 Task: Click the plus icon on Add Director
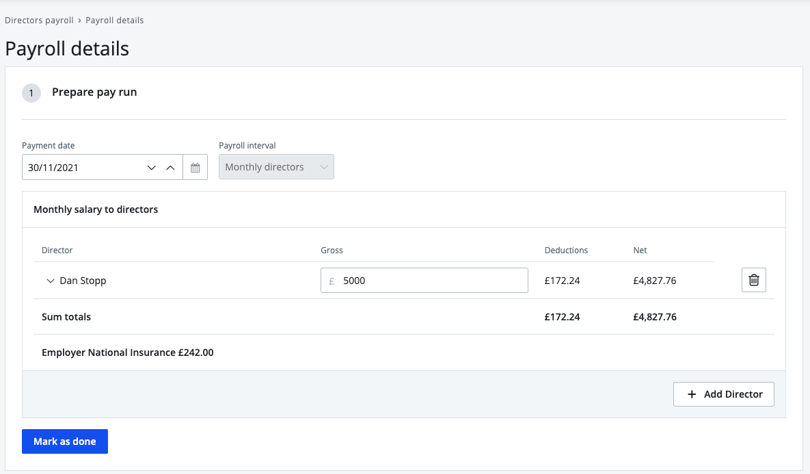692,395
